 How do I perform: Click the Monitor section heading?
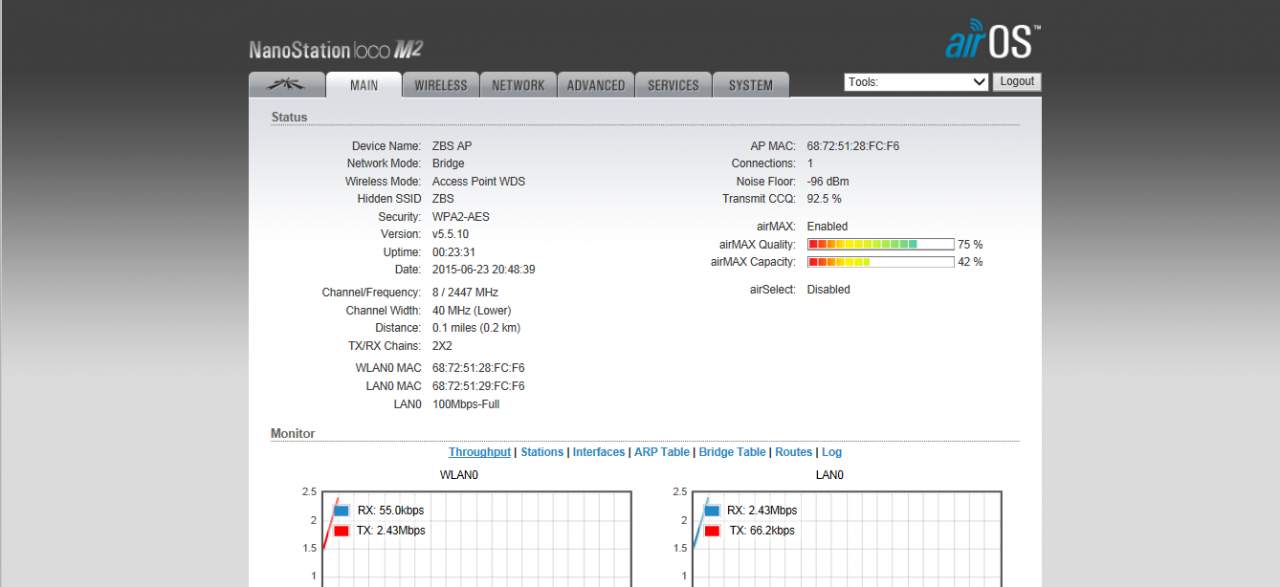coord(293,433)
